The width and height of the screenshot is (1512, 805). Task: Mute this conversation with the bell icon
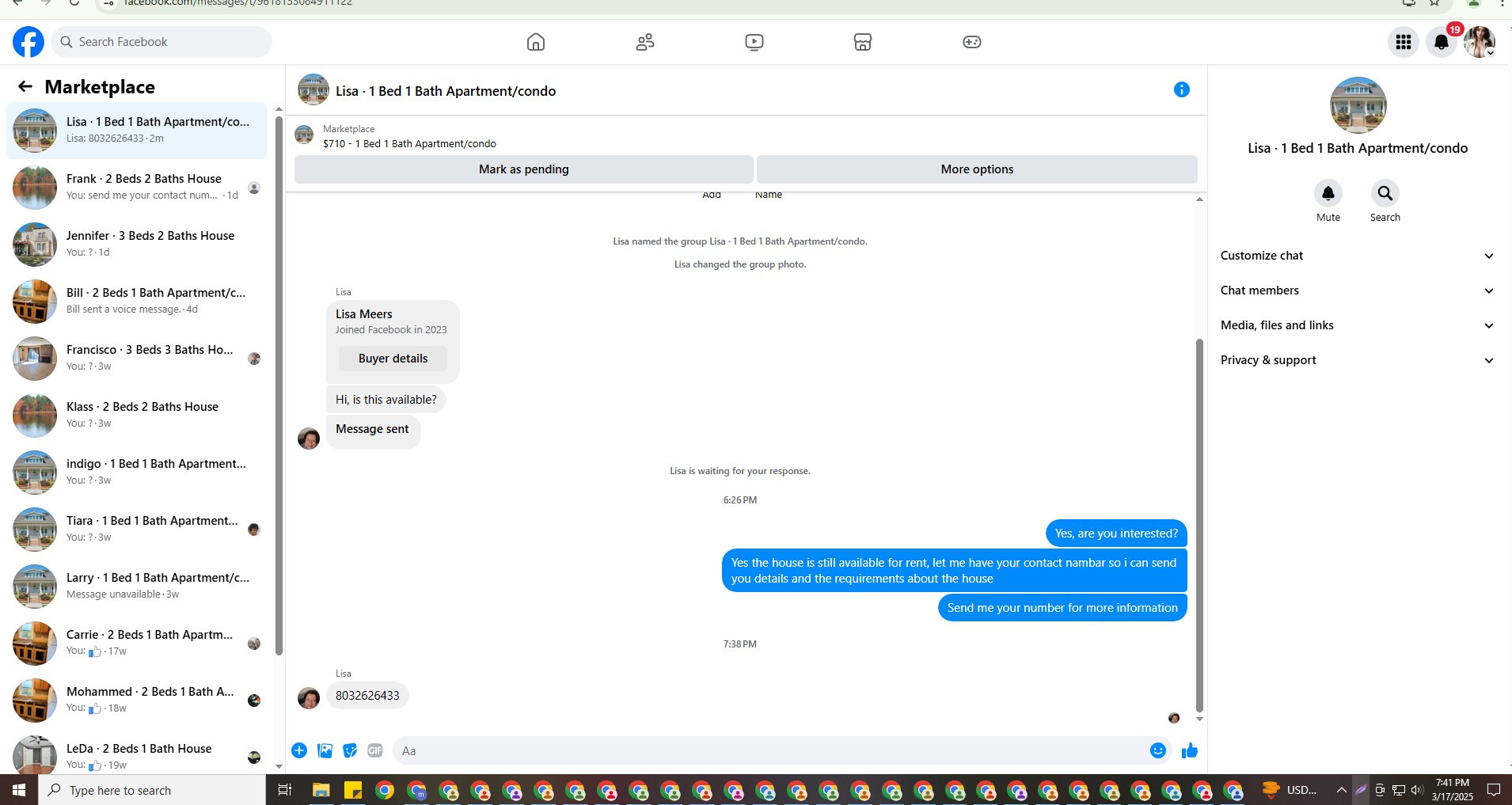(x=1328, y=193)
